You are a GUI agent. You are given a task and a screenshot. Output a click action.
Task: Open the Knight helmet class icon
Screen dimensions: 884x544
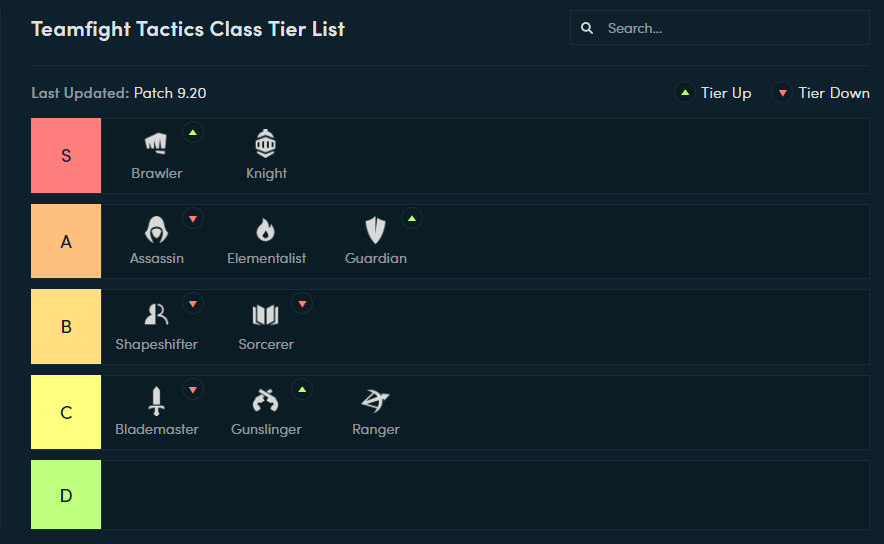[x=266, y=144]
